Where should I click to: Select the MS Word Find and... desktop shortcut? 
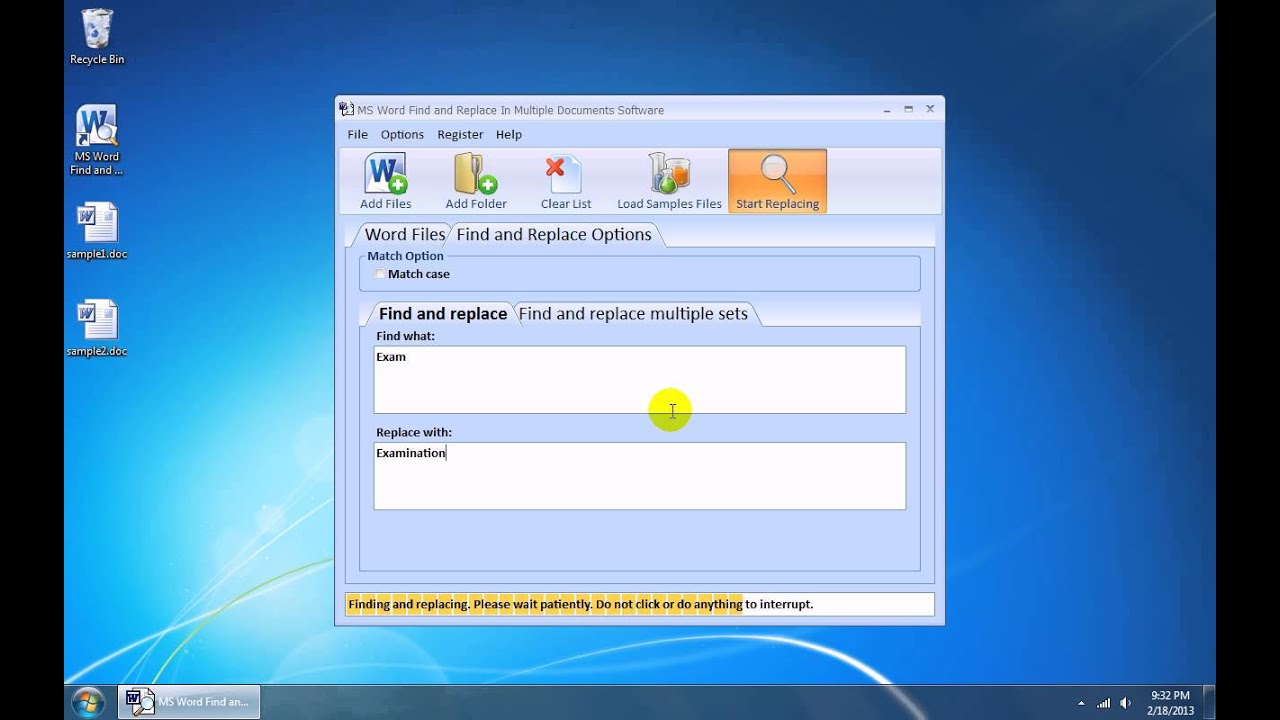point(97,140)
